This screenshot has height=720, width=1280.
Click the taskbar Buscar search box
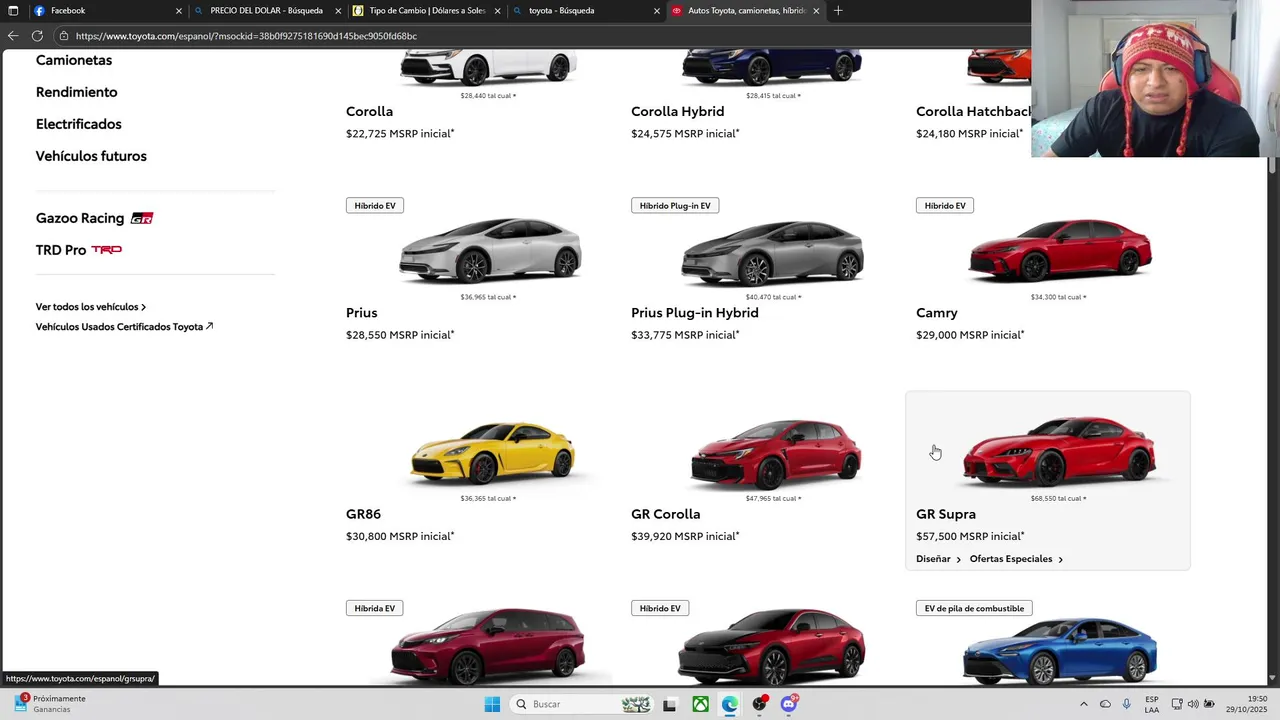point(582,704)
